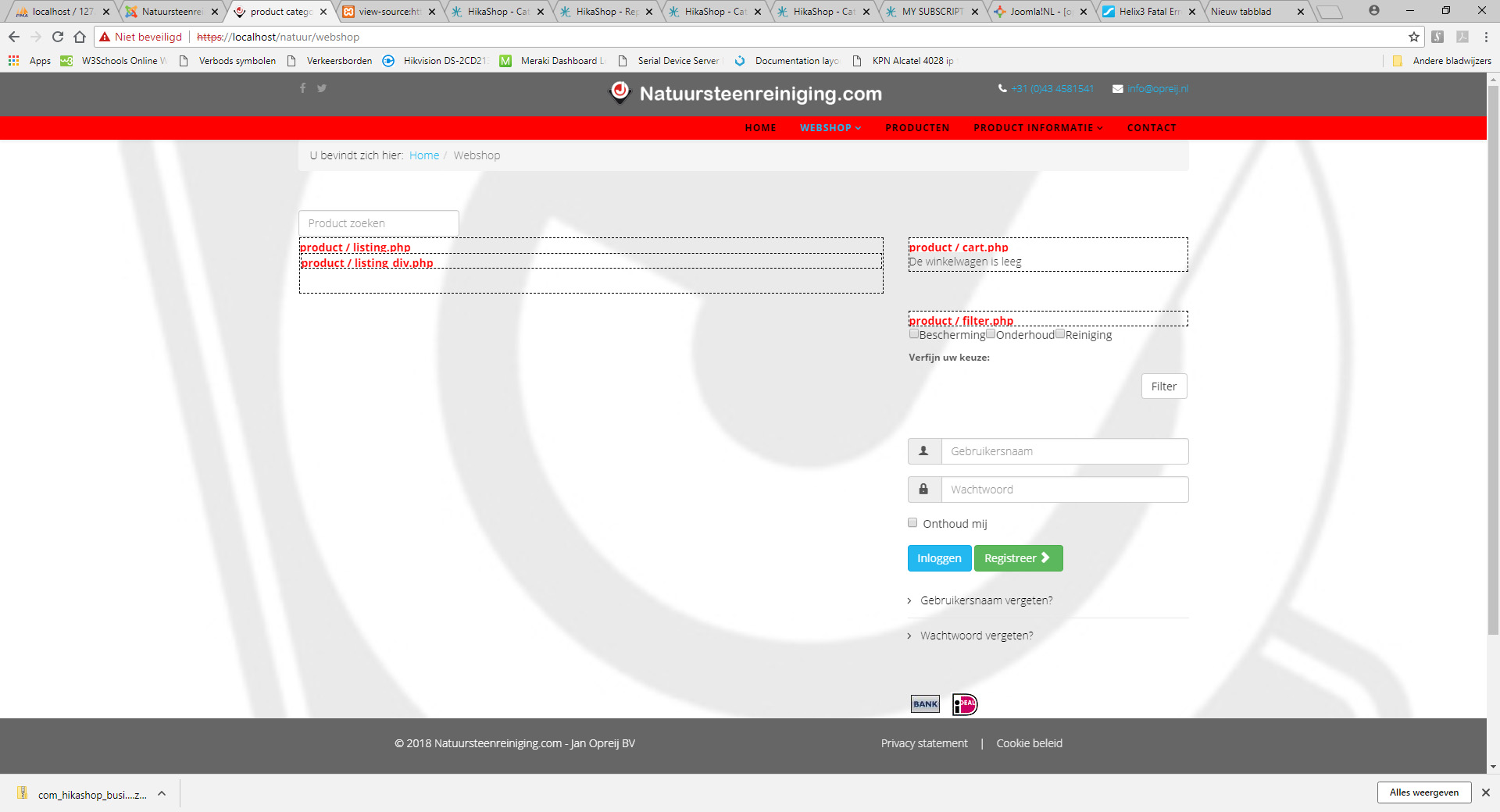
Task: Click the browser address bar URL
Action: point(278,37)
